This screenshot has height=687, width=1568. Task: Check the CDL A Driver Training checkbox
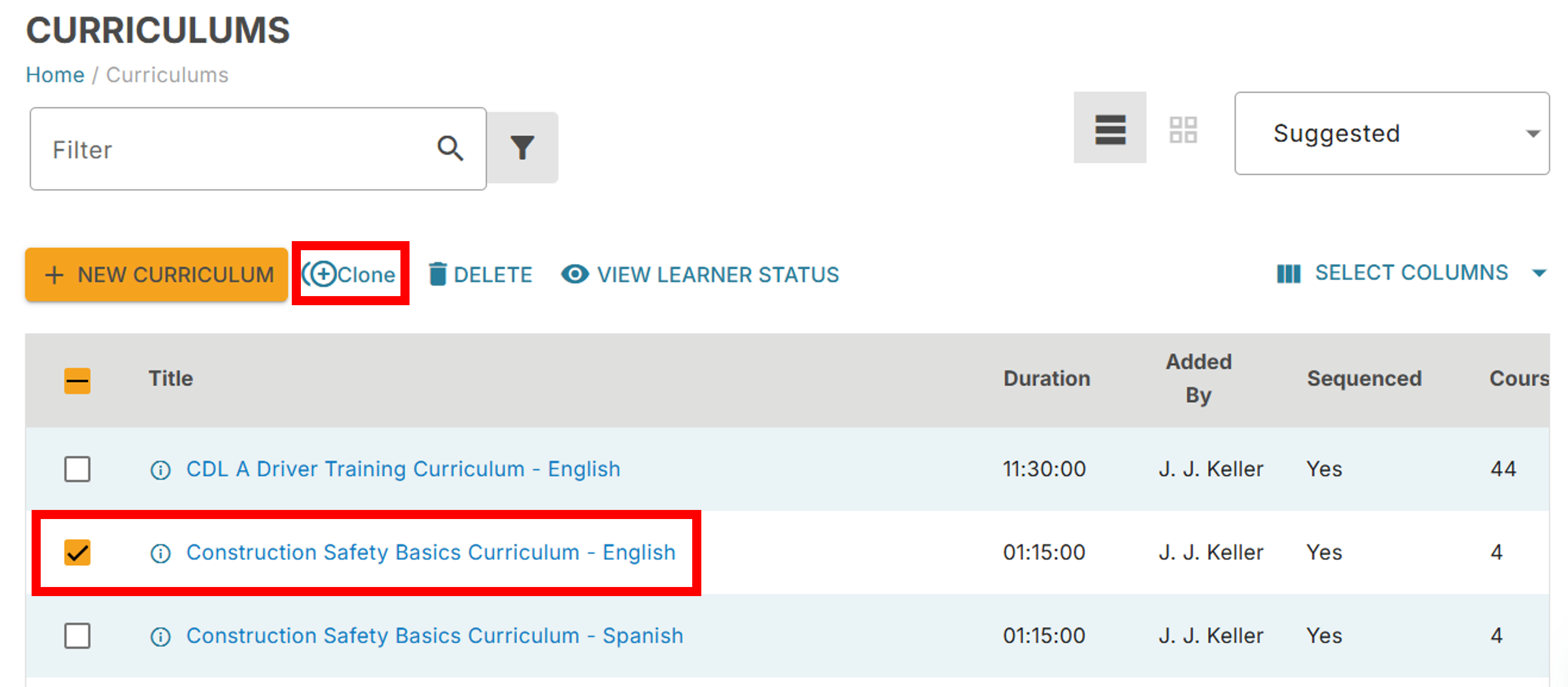(x=77, y=469)
